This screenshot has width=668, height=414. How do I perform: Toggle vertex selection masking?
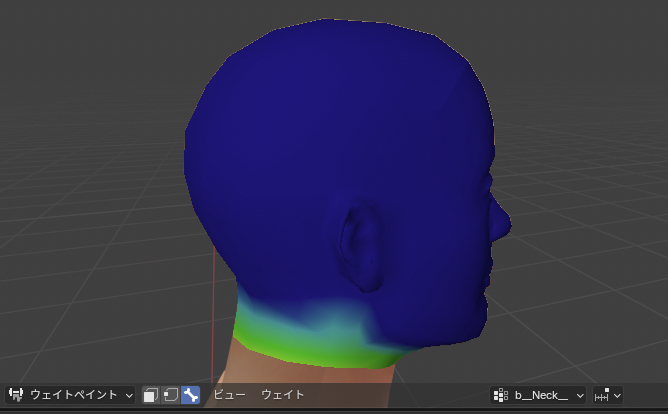point(170,395)
